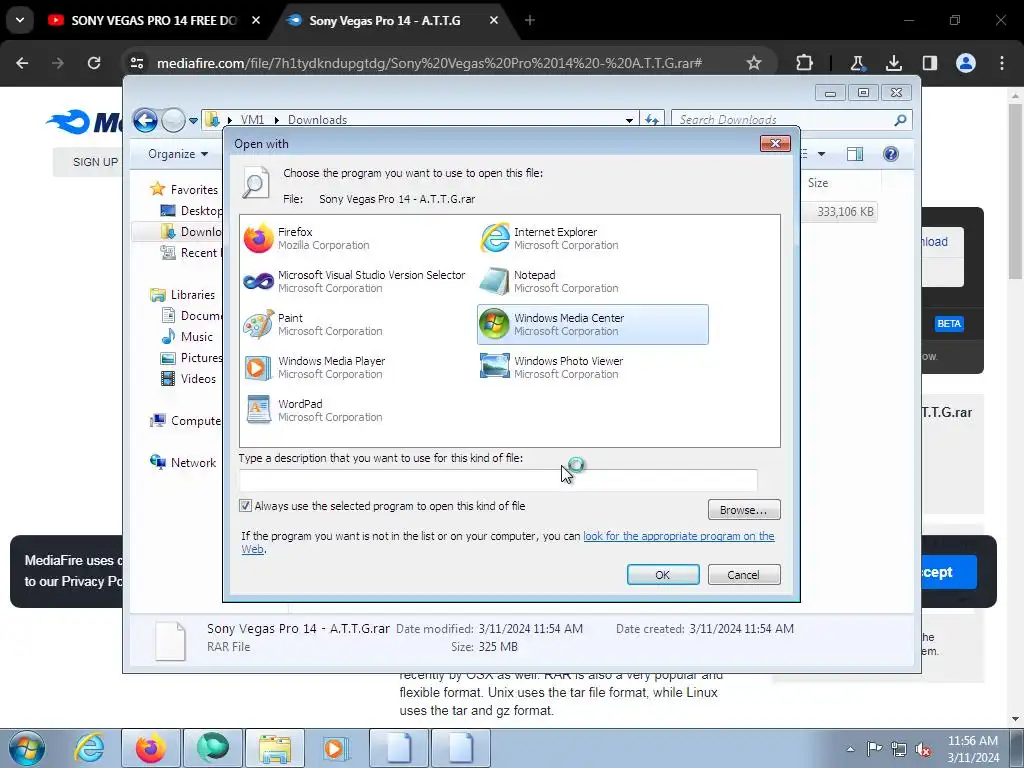The height and width of the screenshot is (768, 1024).
Task: Click the Size column header
Action: [818, 183]
